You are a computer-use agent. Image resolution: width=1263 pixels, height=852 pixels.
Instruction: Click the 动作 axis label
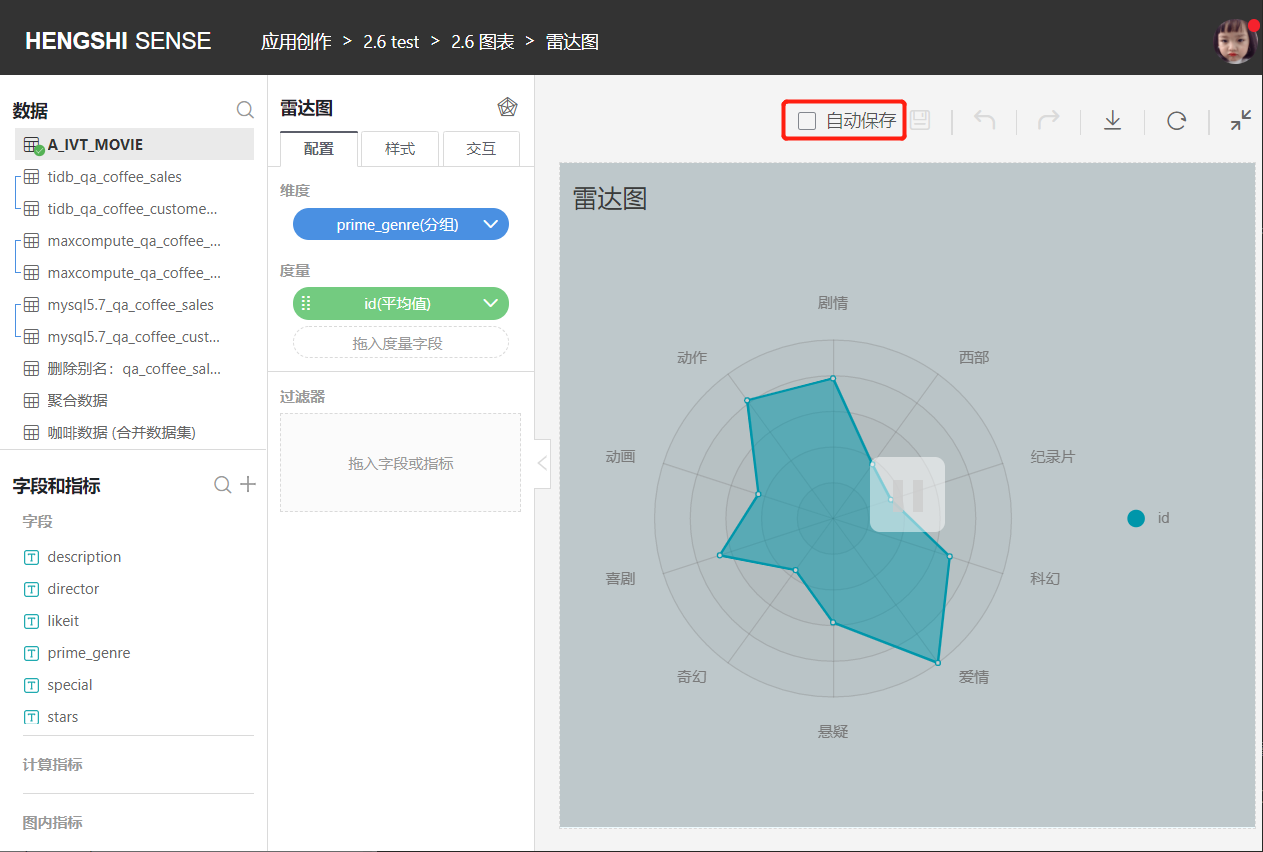[692, 357]
